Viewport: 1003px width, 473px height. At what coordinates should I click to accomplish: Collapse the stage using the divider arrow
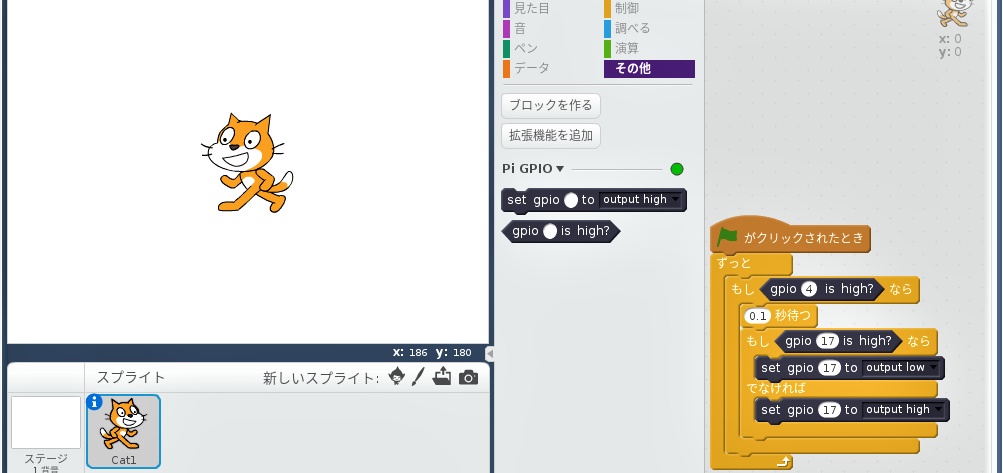pyautogui.click(x=489, y=353)
